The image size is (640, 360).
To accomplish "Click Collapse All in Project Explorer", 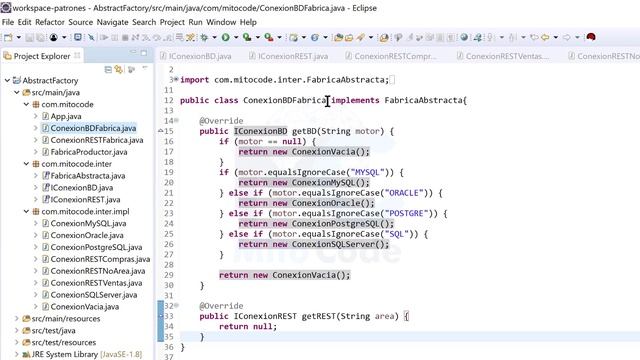I will [108, 69].
